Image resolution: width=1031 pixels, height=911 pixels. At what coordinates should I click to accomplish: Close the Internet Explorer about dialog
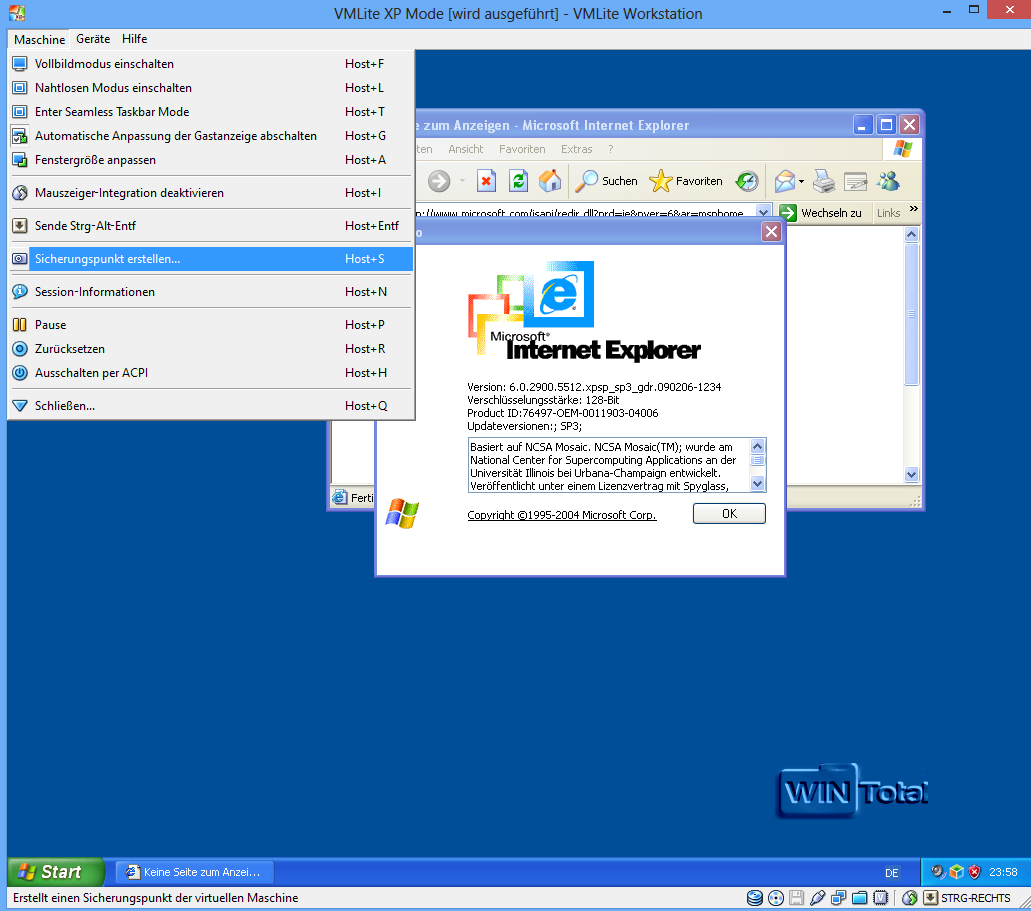tap(771, 232)
